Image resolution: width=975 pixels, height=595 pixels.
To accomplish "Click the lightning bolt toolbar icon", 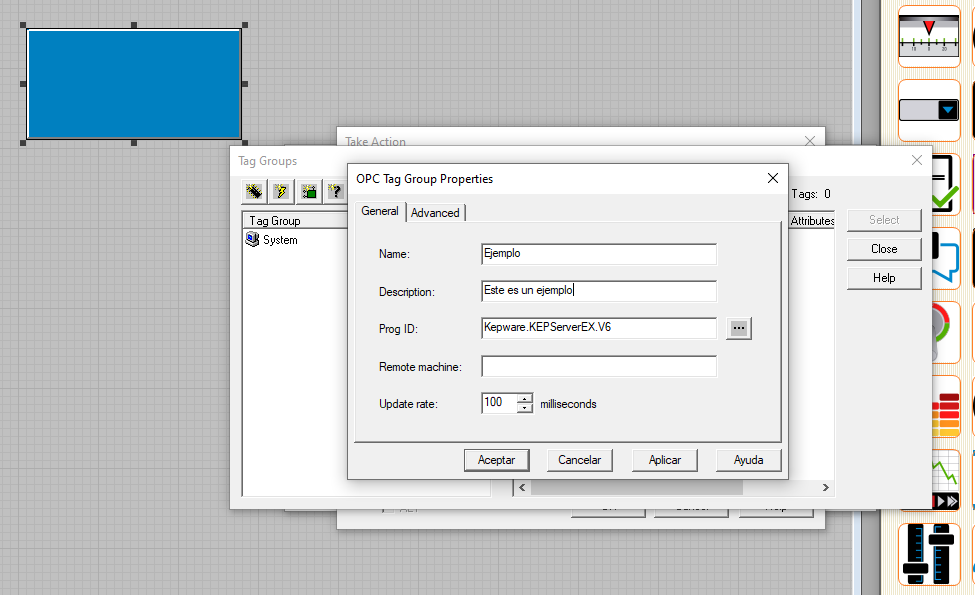I will [282, 191].
